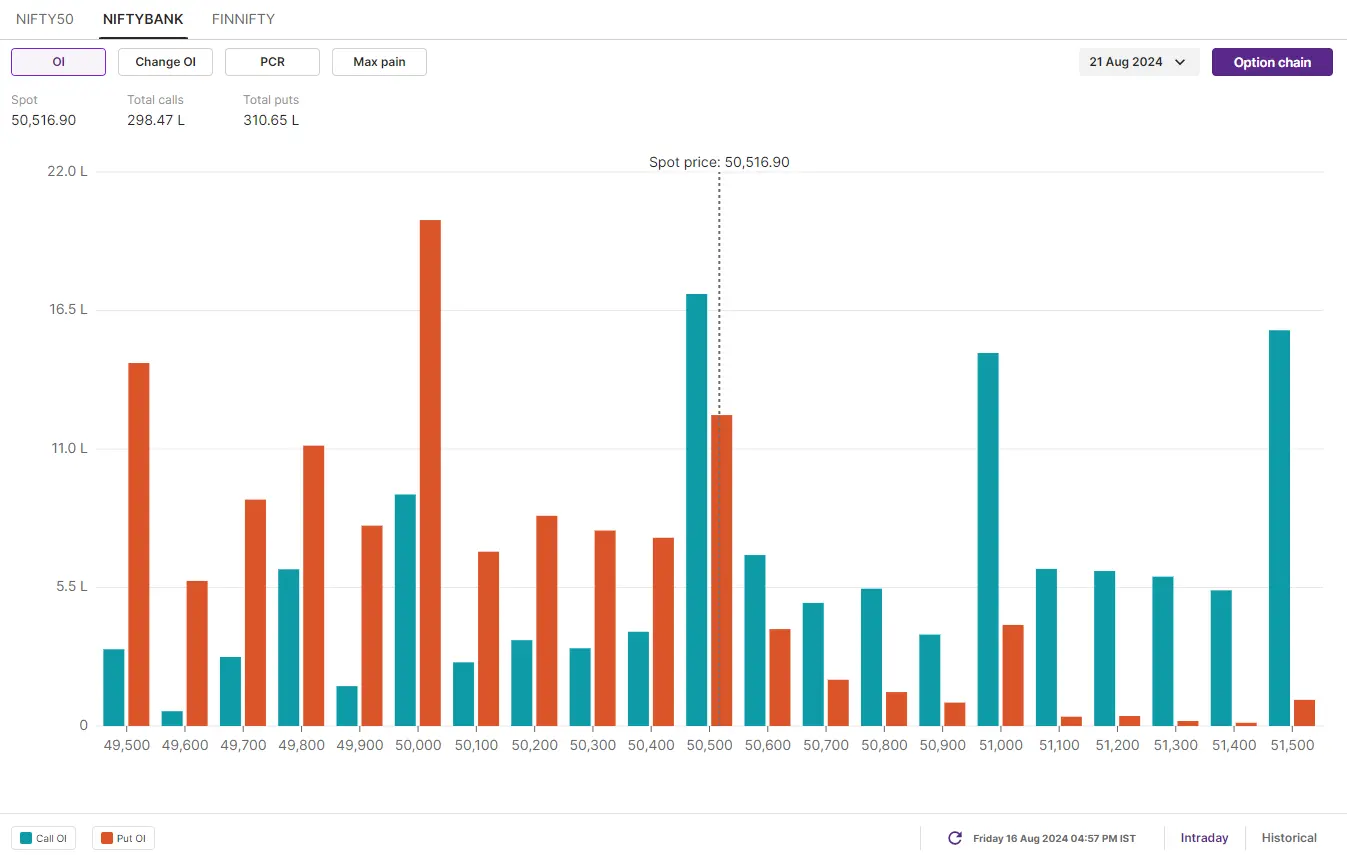The width and height of the screenshot is (1347, 855).
Task: Click the 50,600 strike call OI bar
Action: coord(755,640)
